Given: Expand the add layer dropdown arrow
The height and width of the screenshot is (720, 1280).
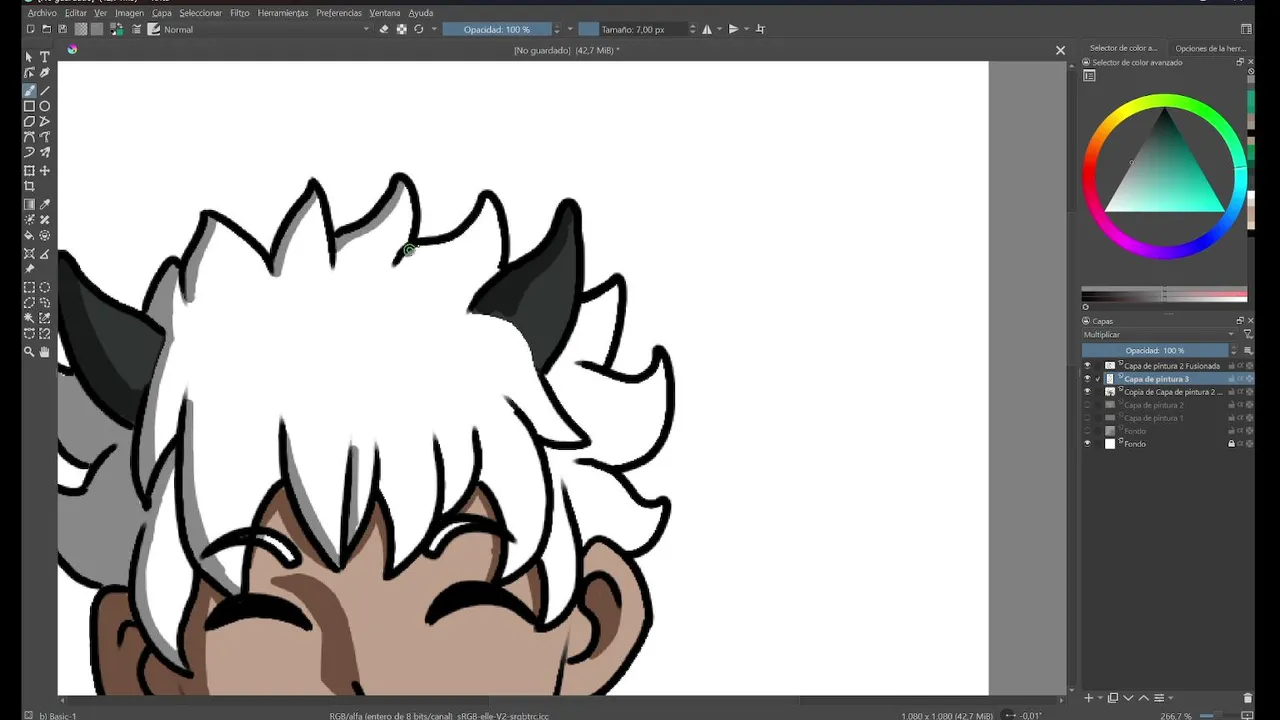Looking at the screenshot, I should point(1098,698).
